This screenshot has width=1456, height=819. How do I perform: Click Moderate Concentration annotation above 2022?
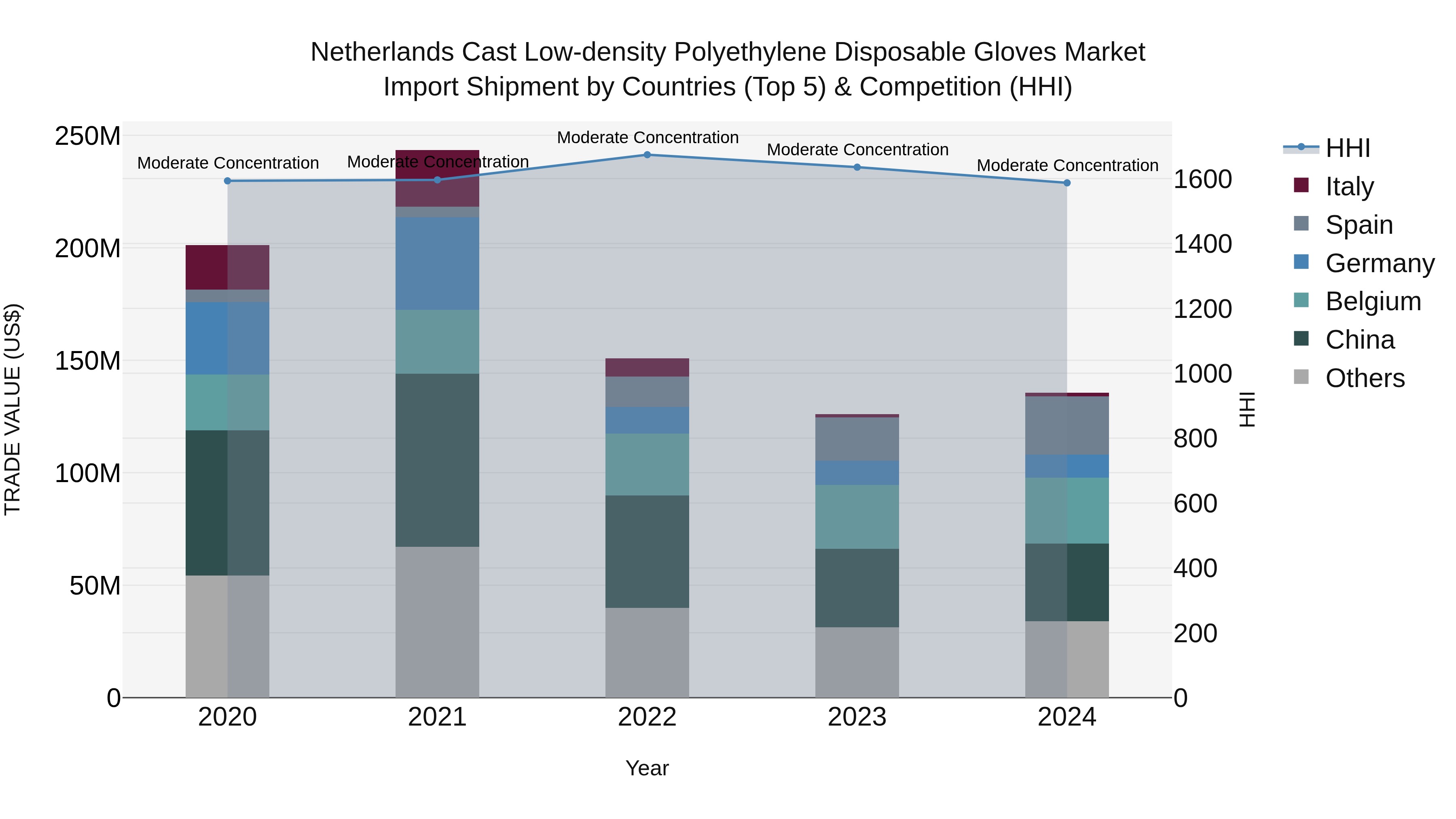(648, 138)
